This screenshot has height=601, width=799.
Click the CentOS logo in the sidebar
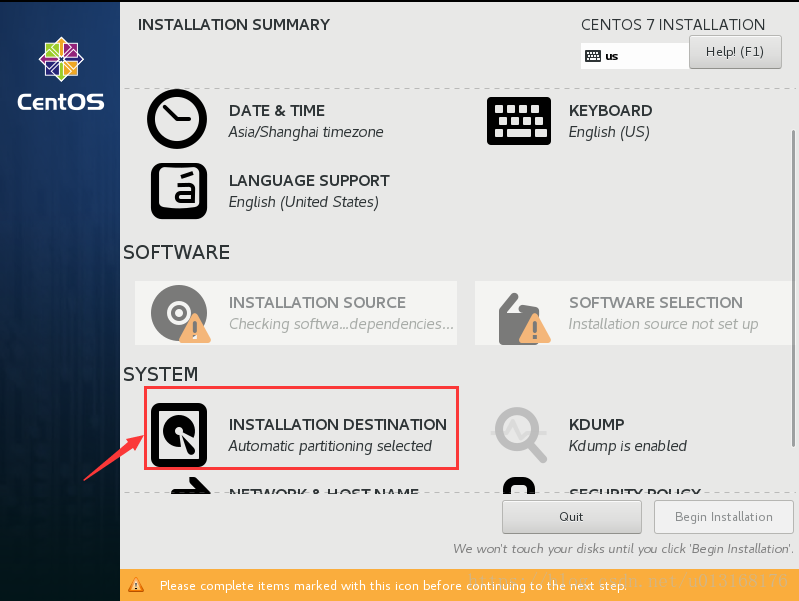point(61,74)
